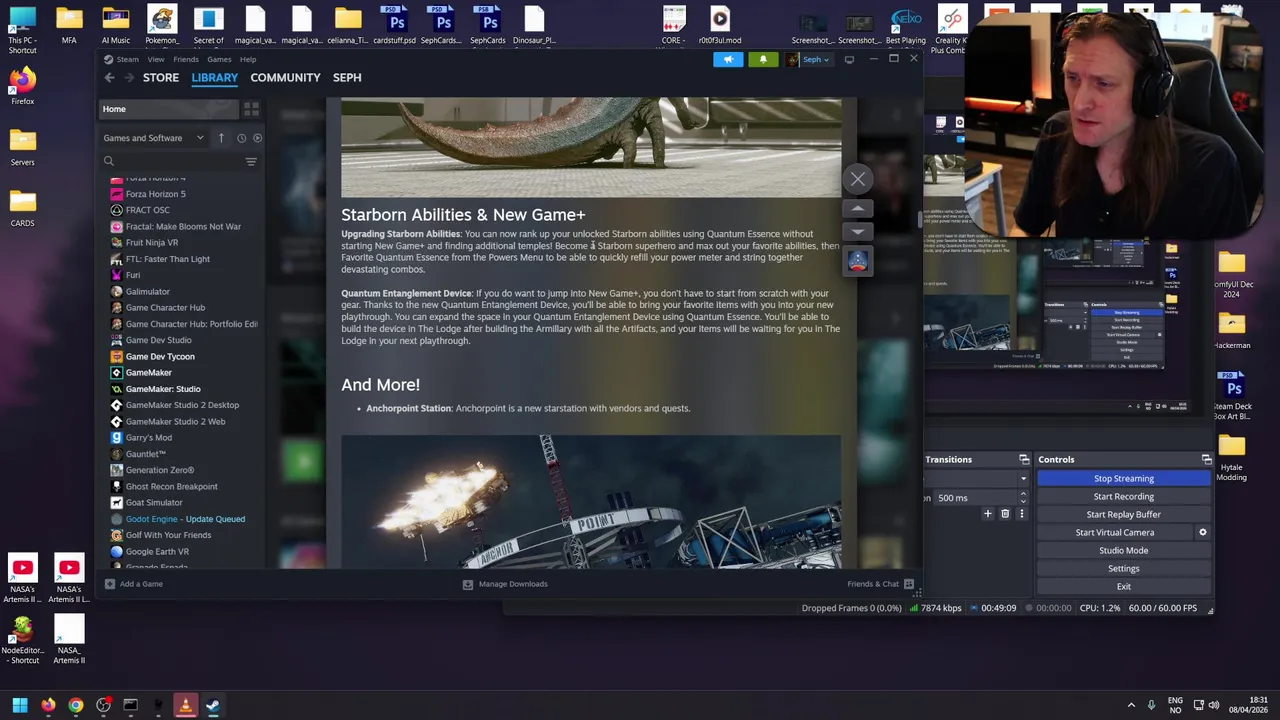Toggle library sort order arrow
This screenshot has height=720, width=1280.
pyautogui.click(x=221, y=138)
